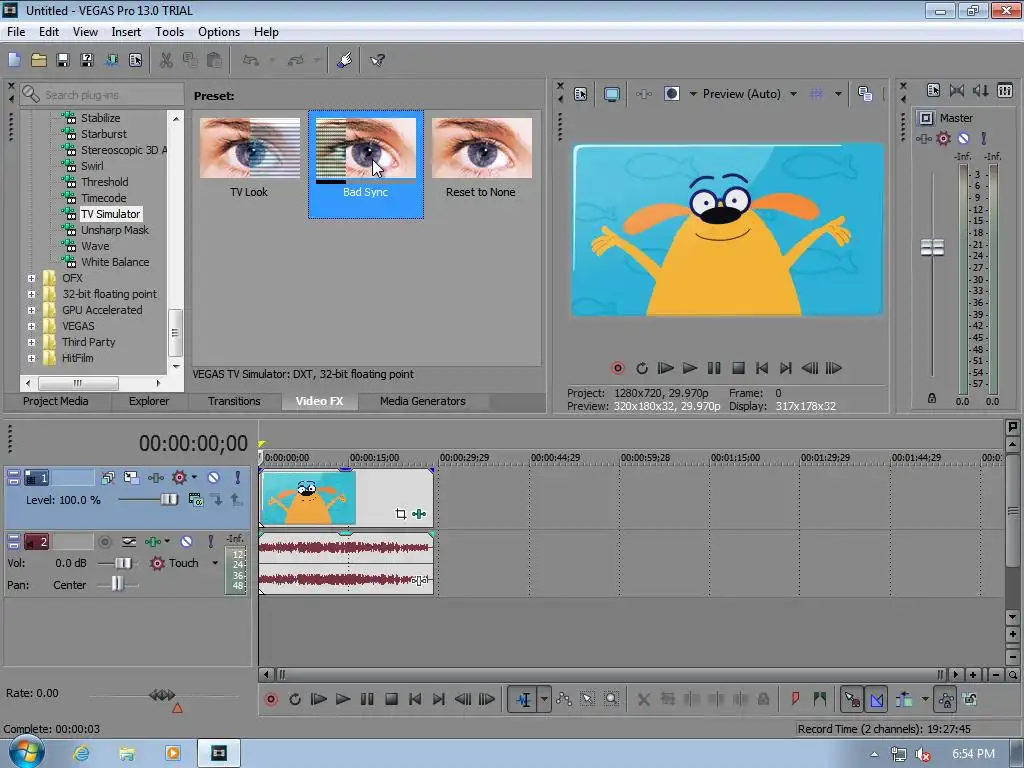Image resolution: width=1024 pixels, height=768 pixels.
Task: Pause playback in the preview transport
Action: [714, 368]
